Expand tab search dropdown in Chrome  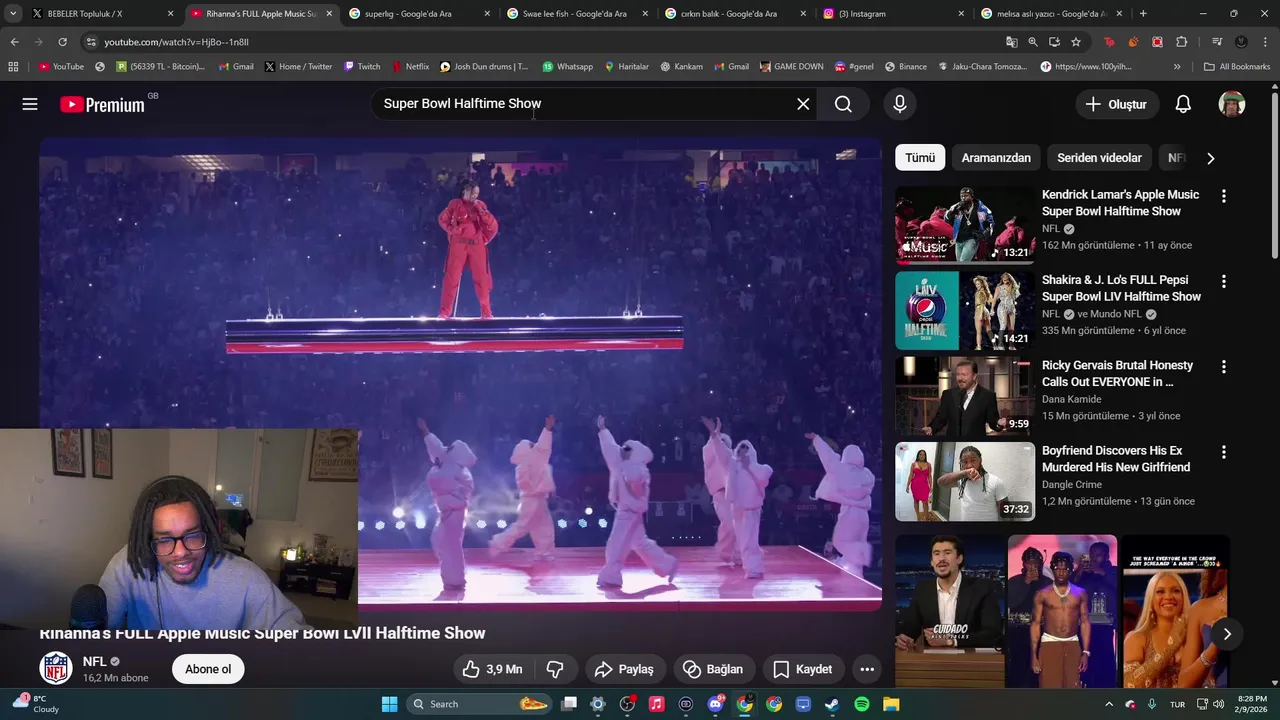pyautogui.click(x=13, y=14)
